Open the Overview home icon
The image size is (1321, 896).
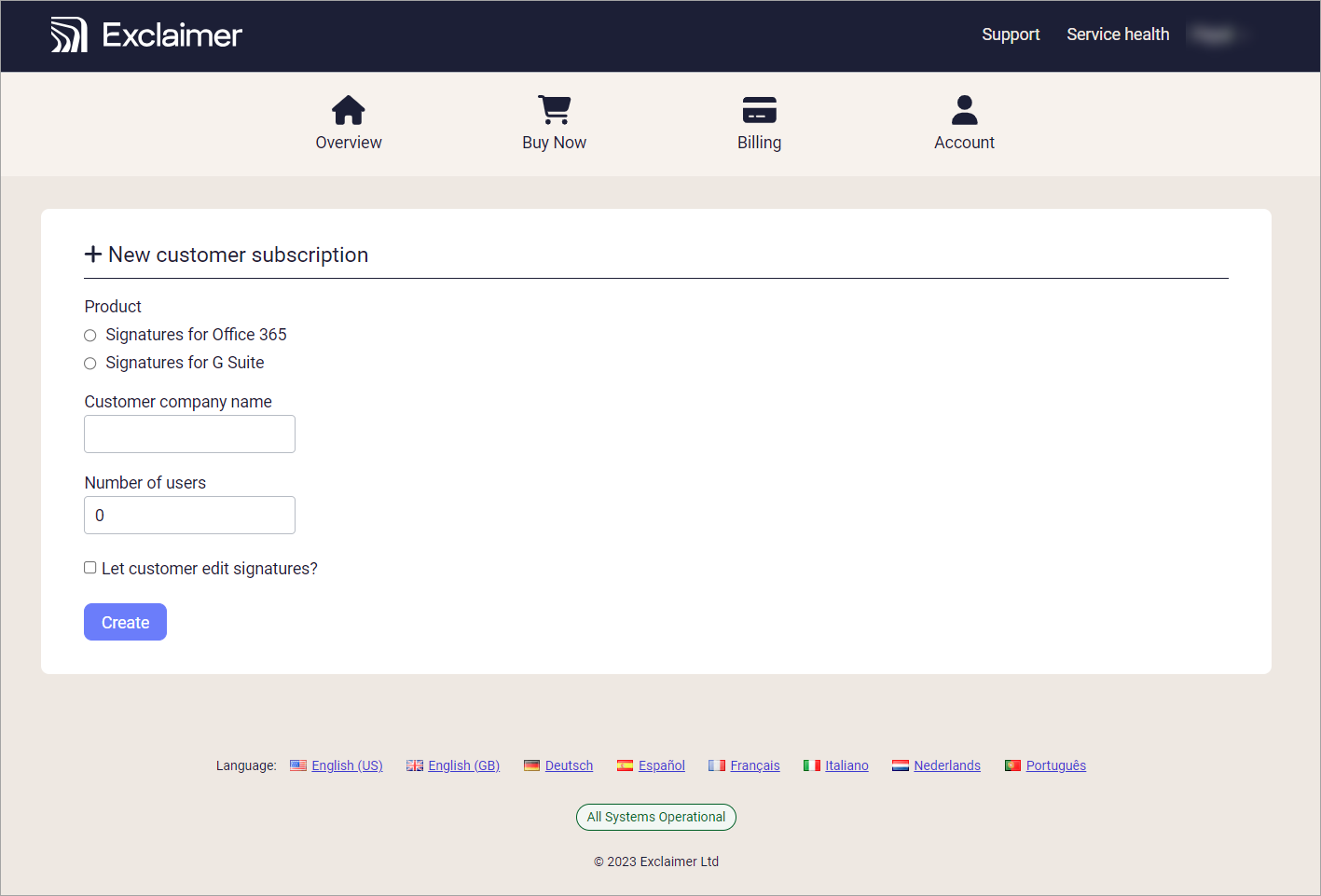349,110
